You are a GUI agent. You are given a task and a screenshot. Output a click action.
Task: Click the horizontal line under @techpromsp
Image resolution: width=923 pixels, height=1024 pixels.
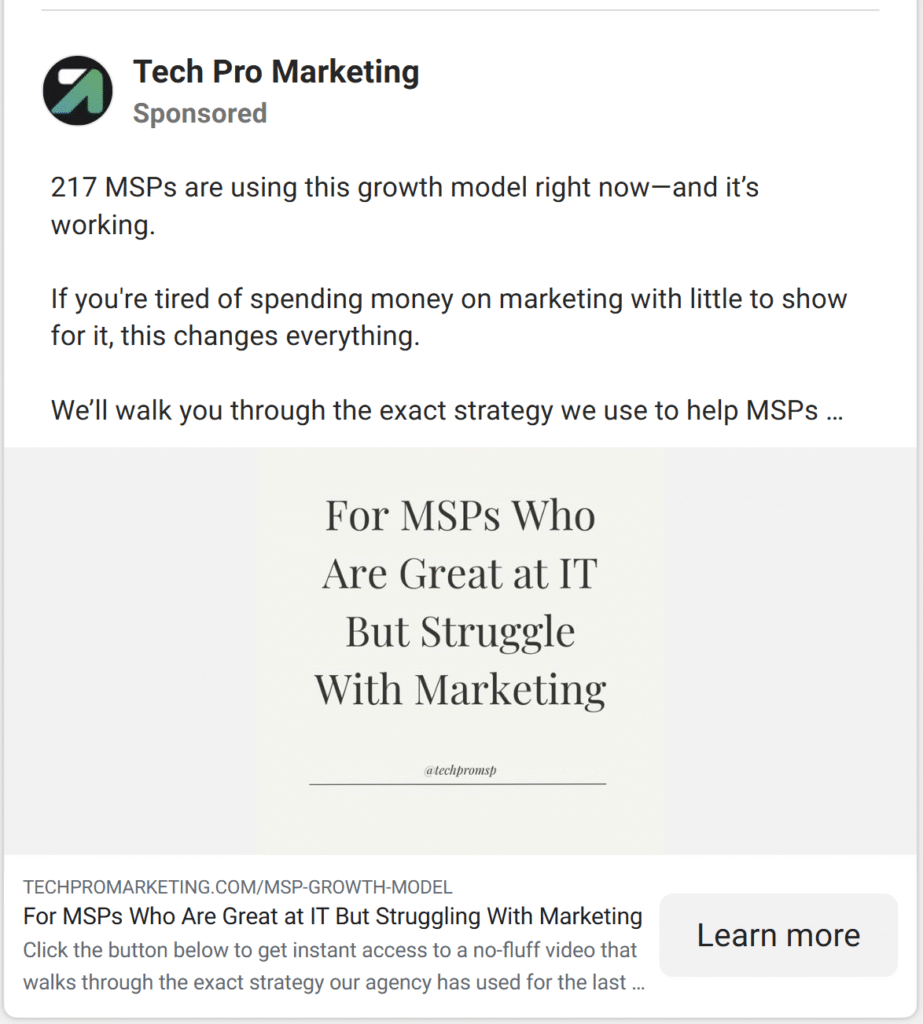[x=458, y=784]
